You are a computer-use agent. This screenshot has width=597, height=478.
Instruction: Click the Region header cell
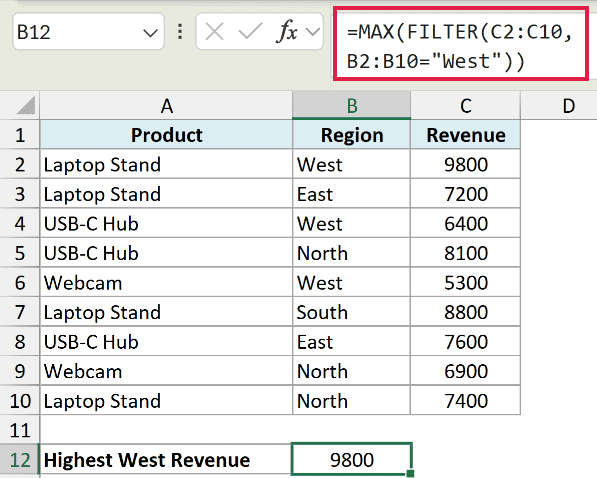pos(351,135)
